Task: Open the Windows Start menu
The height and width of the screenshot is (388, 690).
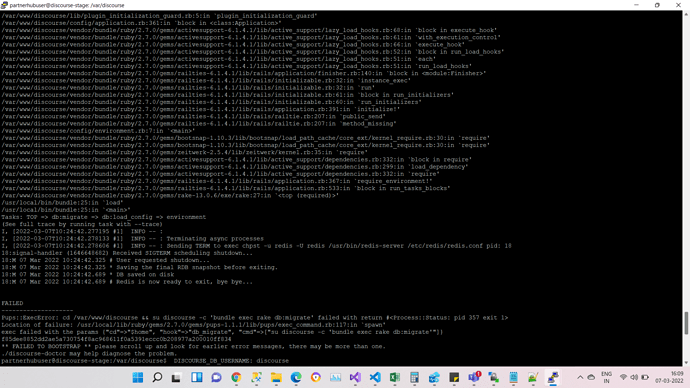Action: (x=138, y=377)
